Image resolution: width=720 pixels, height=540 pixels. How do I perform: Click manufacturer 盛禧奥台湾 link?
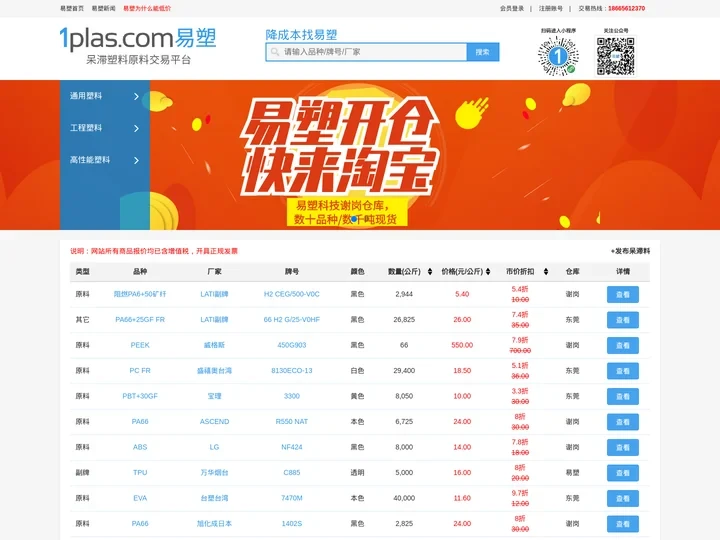click(x=214, y=371)
